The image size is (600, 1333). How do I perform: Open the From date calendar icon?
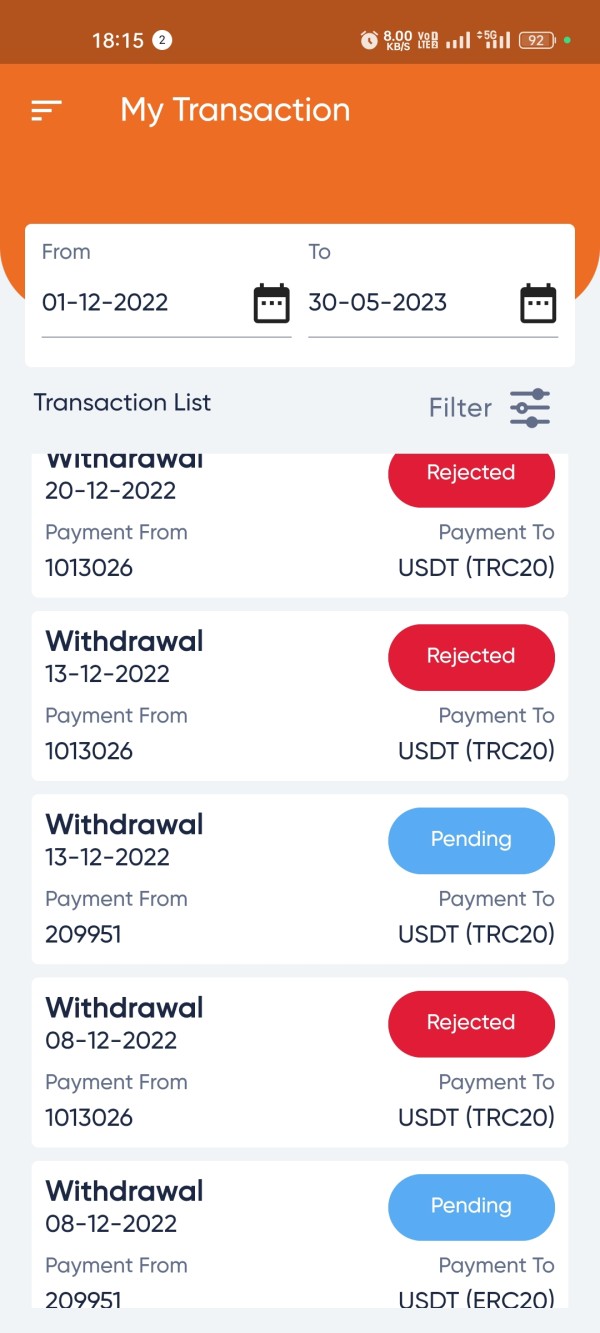pyautogui.click(x=271, y=303)
